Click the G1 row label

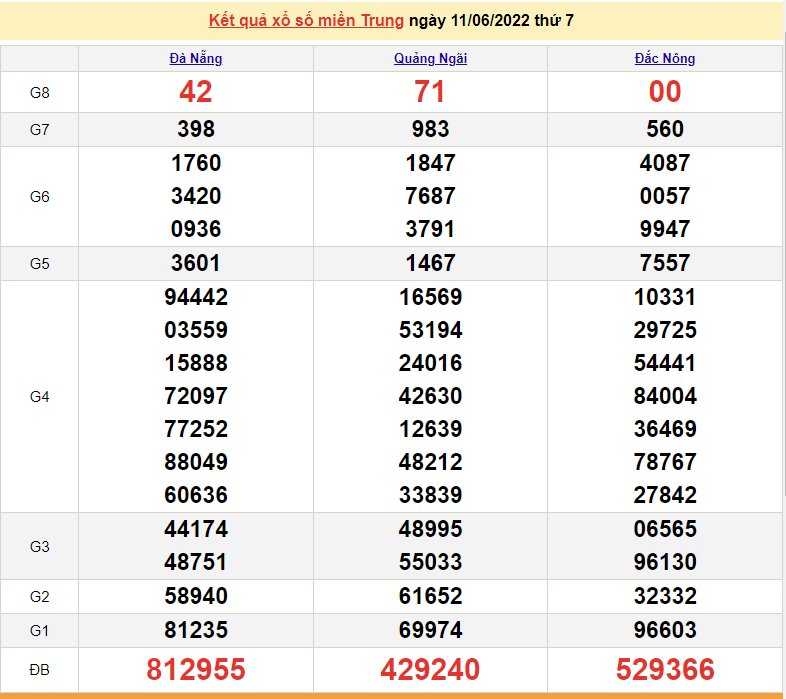pyautogui.click(x=40, y=631)
